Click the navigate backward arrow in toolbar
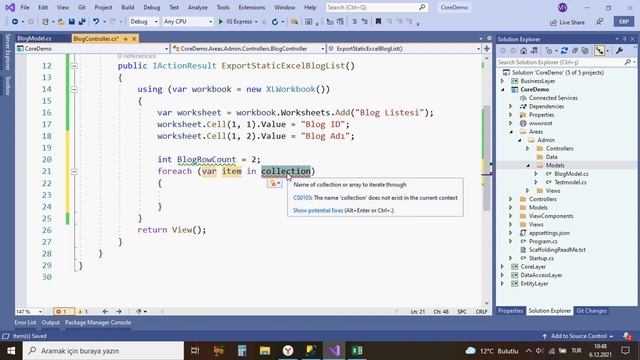640x360 pixels. point(15,22)
